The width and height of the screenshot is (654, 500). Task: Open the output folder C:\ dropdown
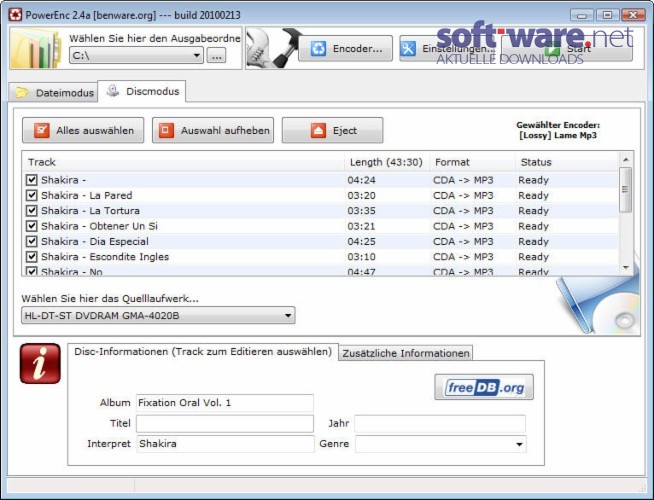click(196, 55)
